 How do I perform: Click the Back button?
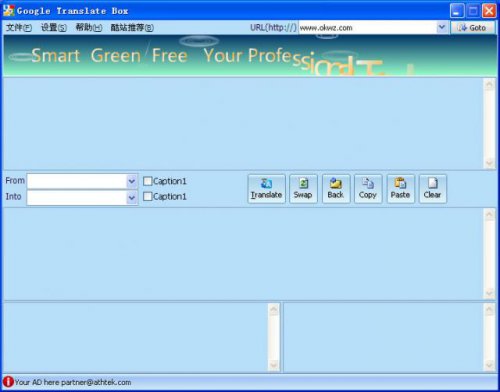pos(336,189)
